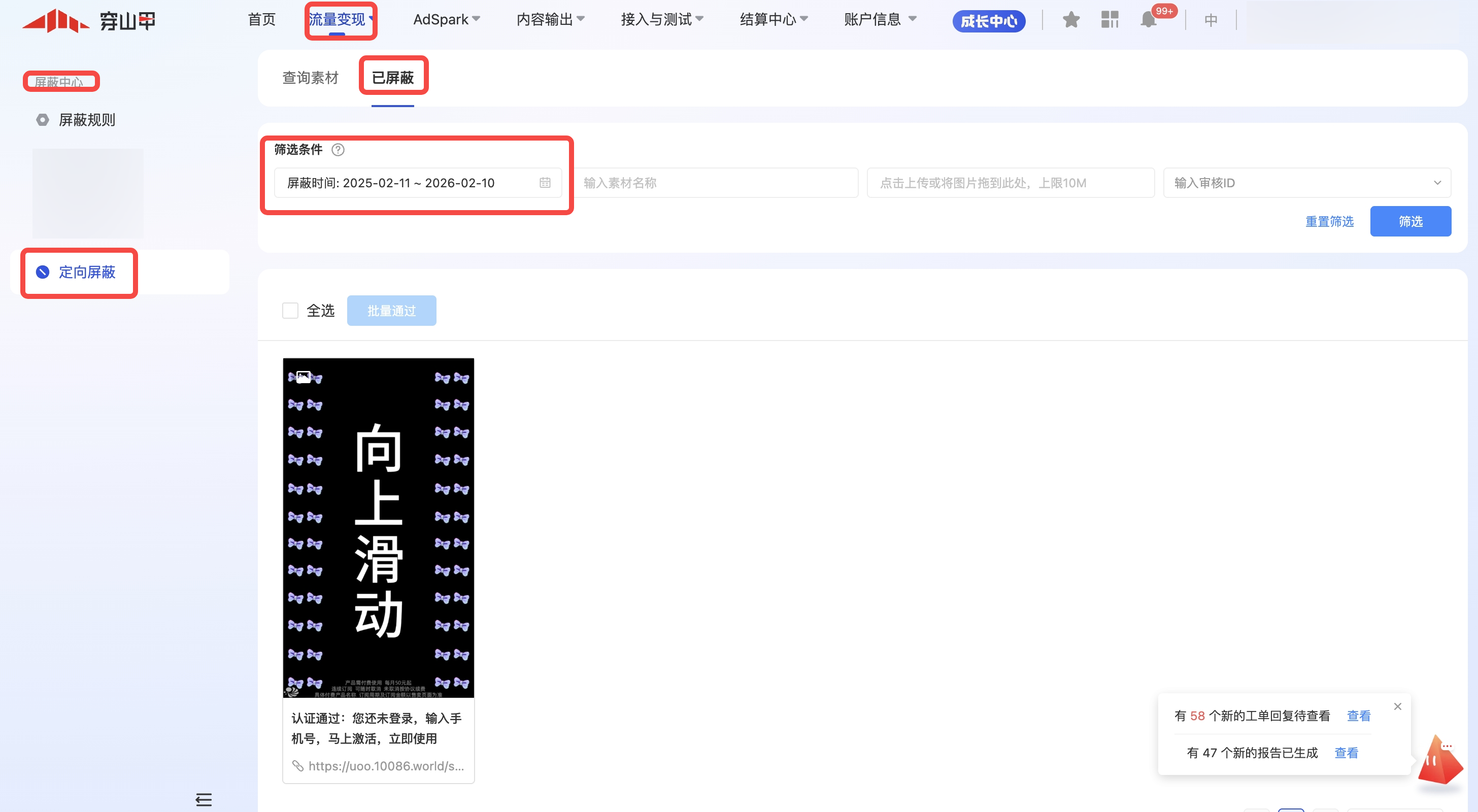Select 屏蔽规则 in the sidebar
Viewport: 1478px width, 812px height.
(x=87, y=120)
